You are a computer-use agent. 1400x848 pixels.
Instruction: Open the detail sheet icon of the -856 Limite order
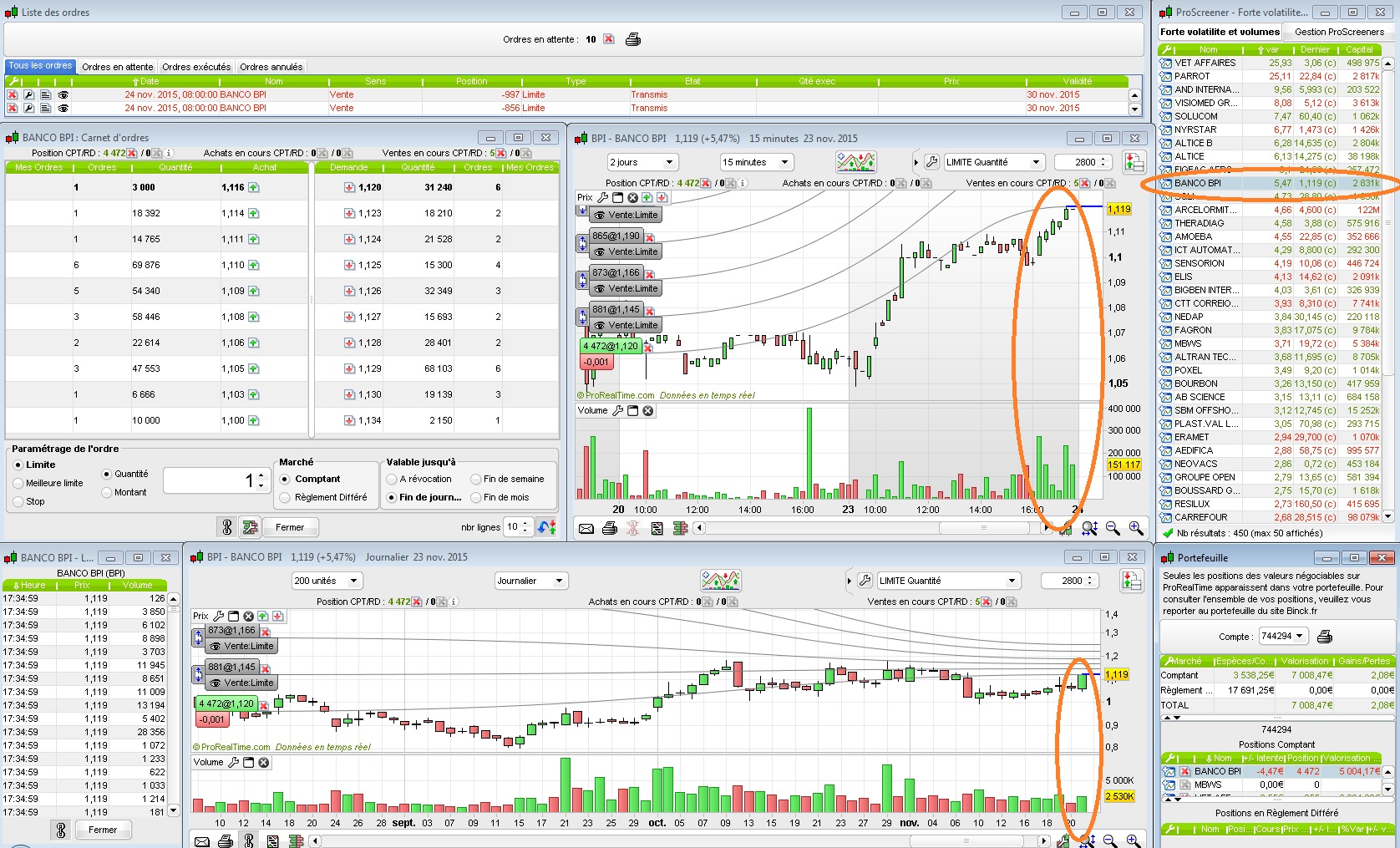click(46, 109)
